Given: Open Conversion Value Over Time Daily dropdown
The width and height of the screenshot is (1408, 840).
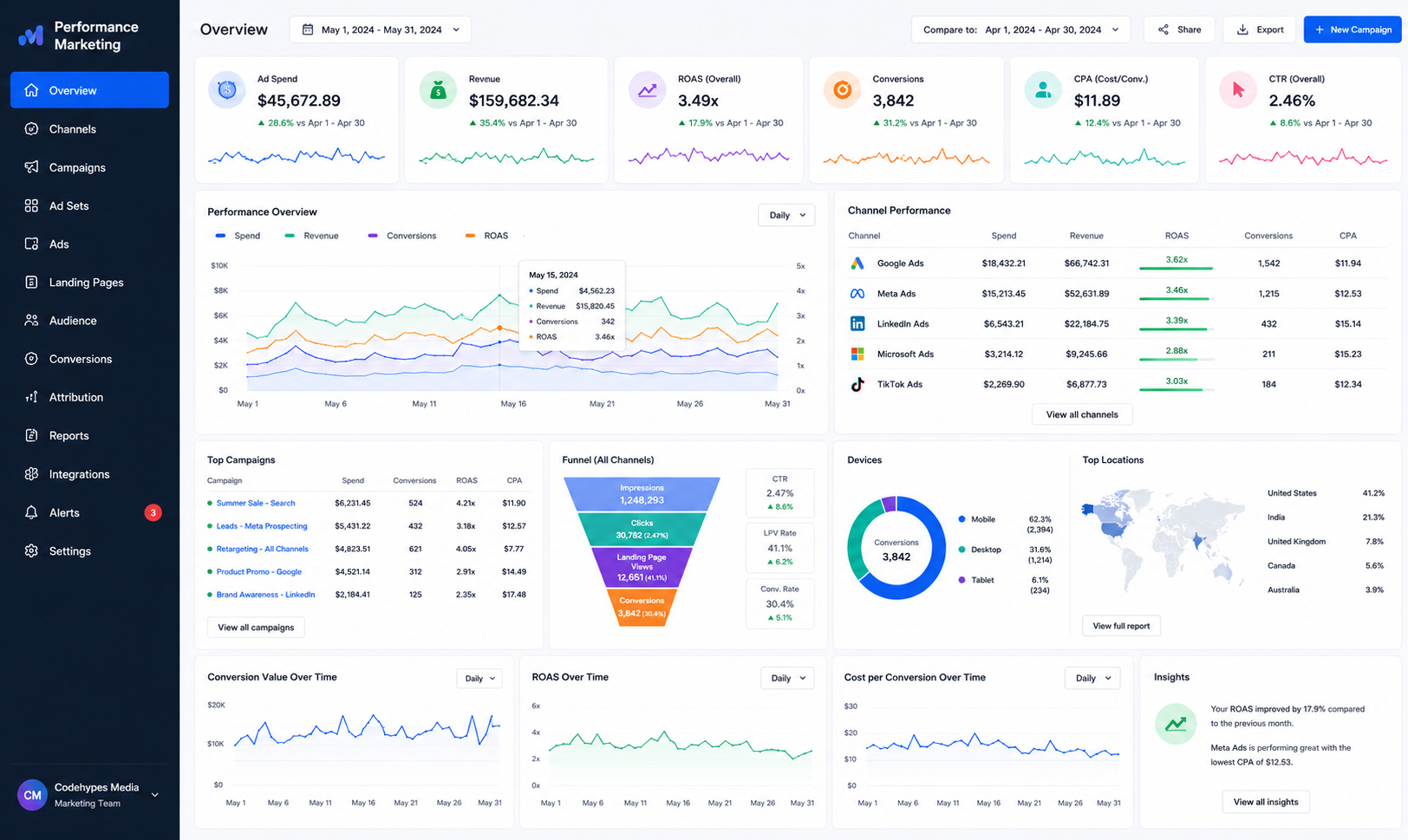Looking at the screenshot, I should point(479,678).
